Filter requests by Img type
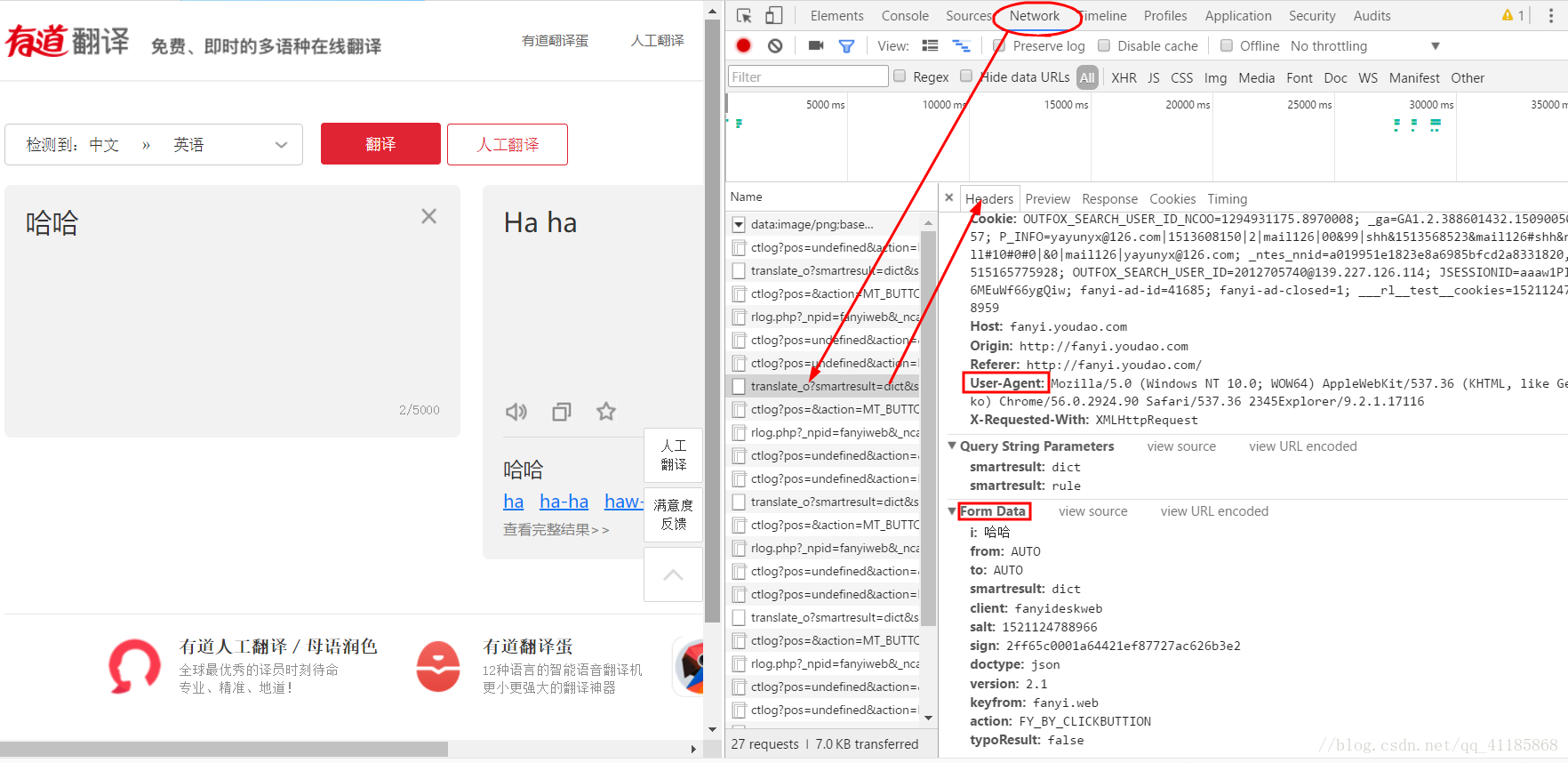 point(1215,77)
